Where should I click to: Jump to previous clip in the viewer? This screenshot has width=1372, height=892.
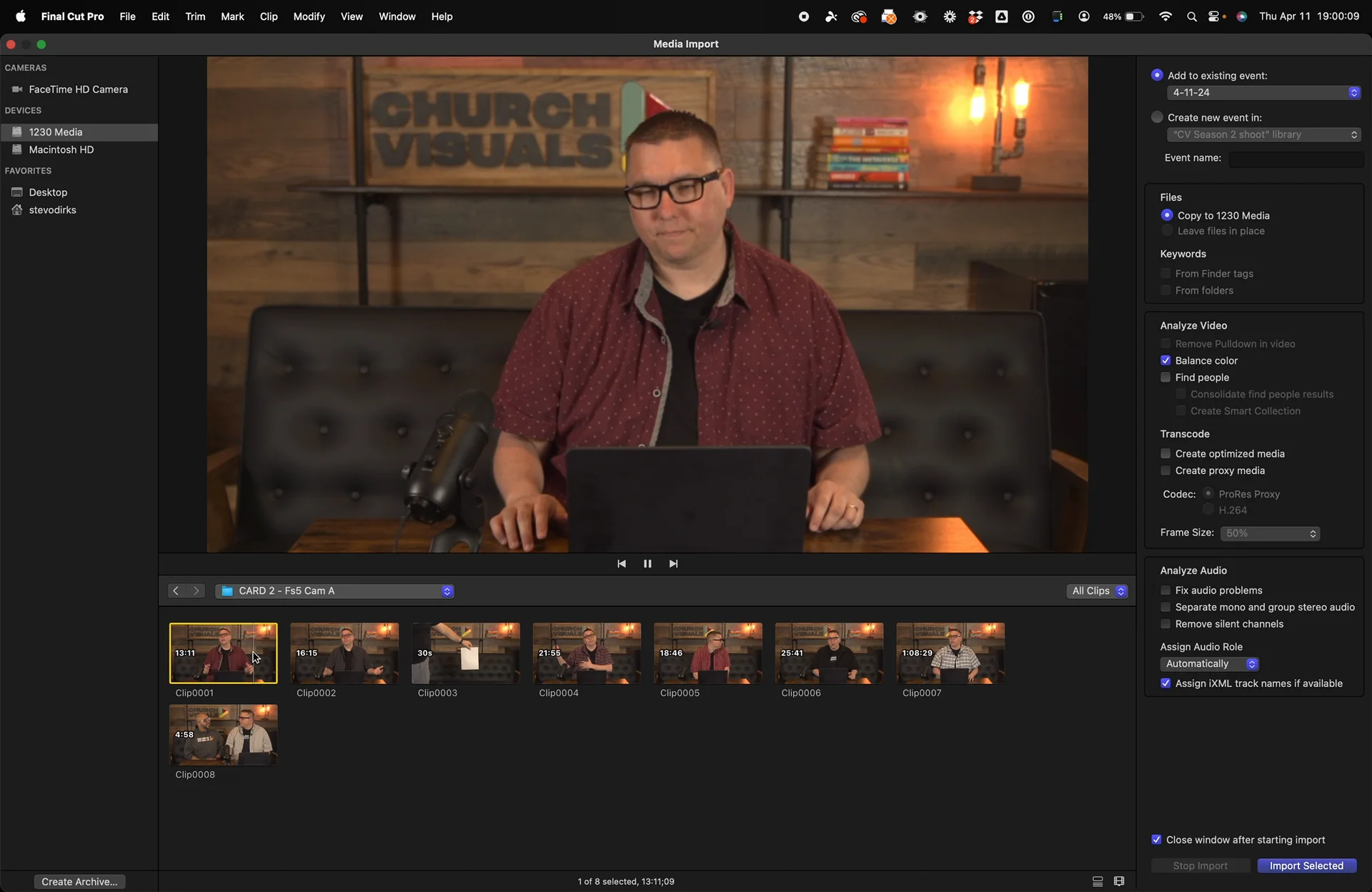pos(621,564)
